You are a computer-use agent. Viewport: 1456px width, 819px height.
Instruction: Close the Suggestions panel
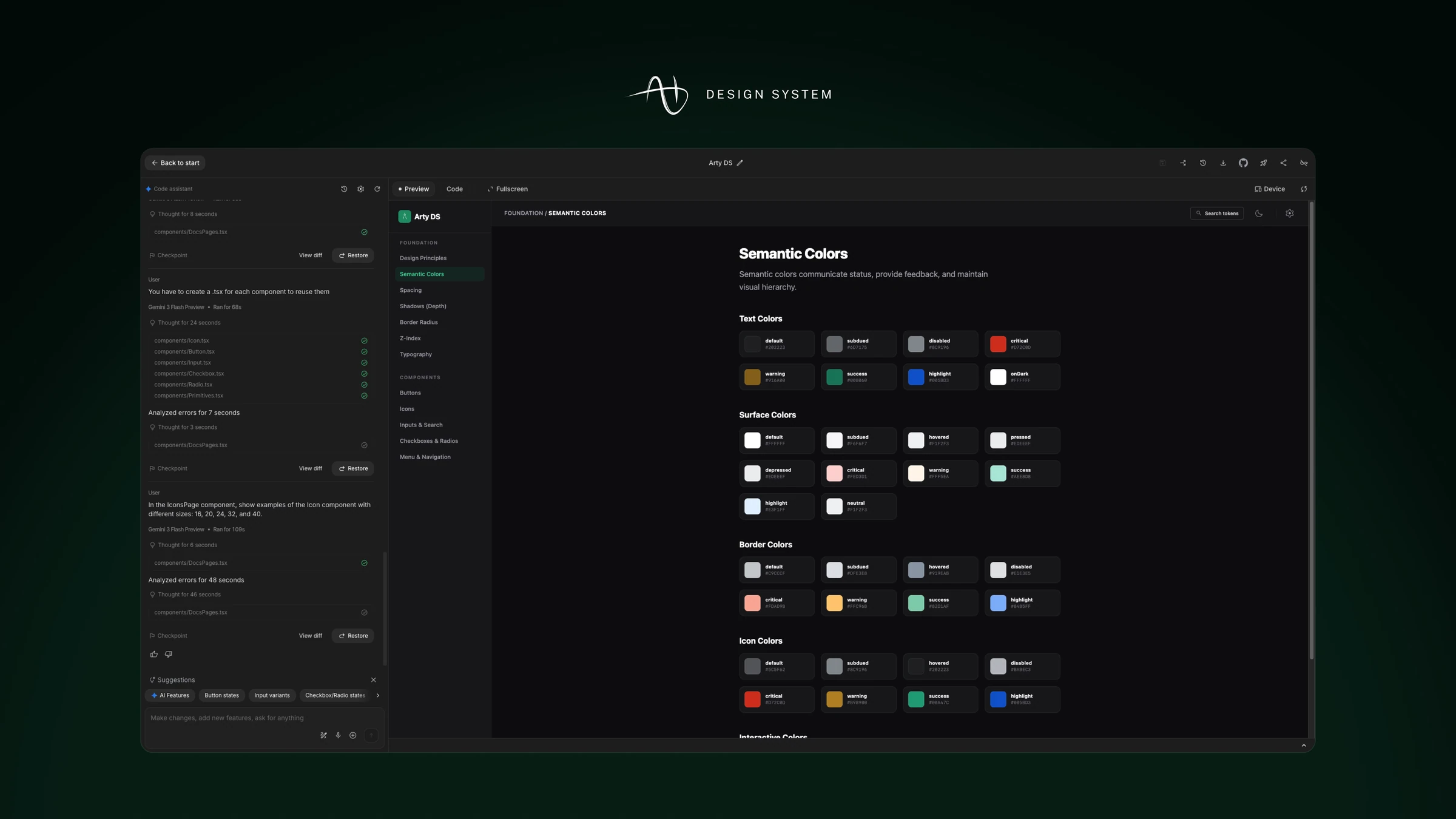tap(373, 680)
